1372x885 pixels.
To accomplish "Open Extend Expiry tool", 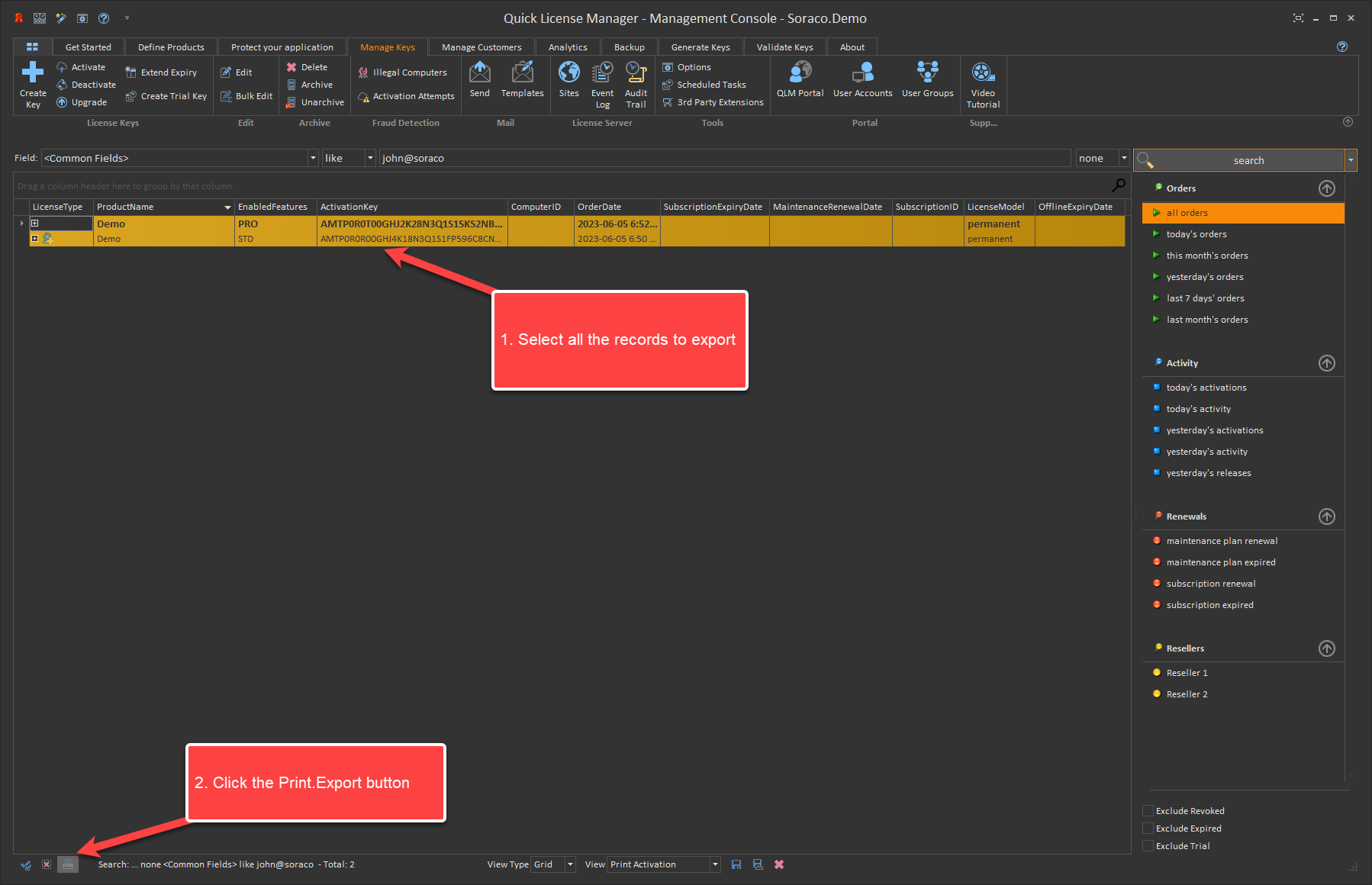I will 161,72.
